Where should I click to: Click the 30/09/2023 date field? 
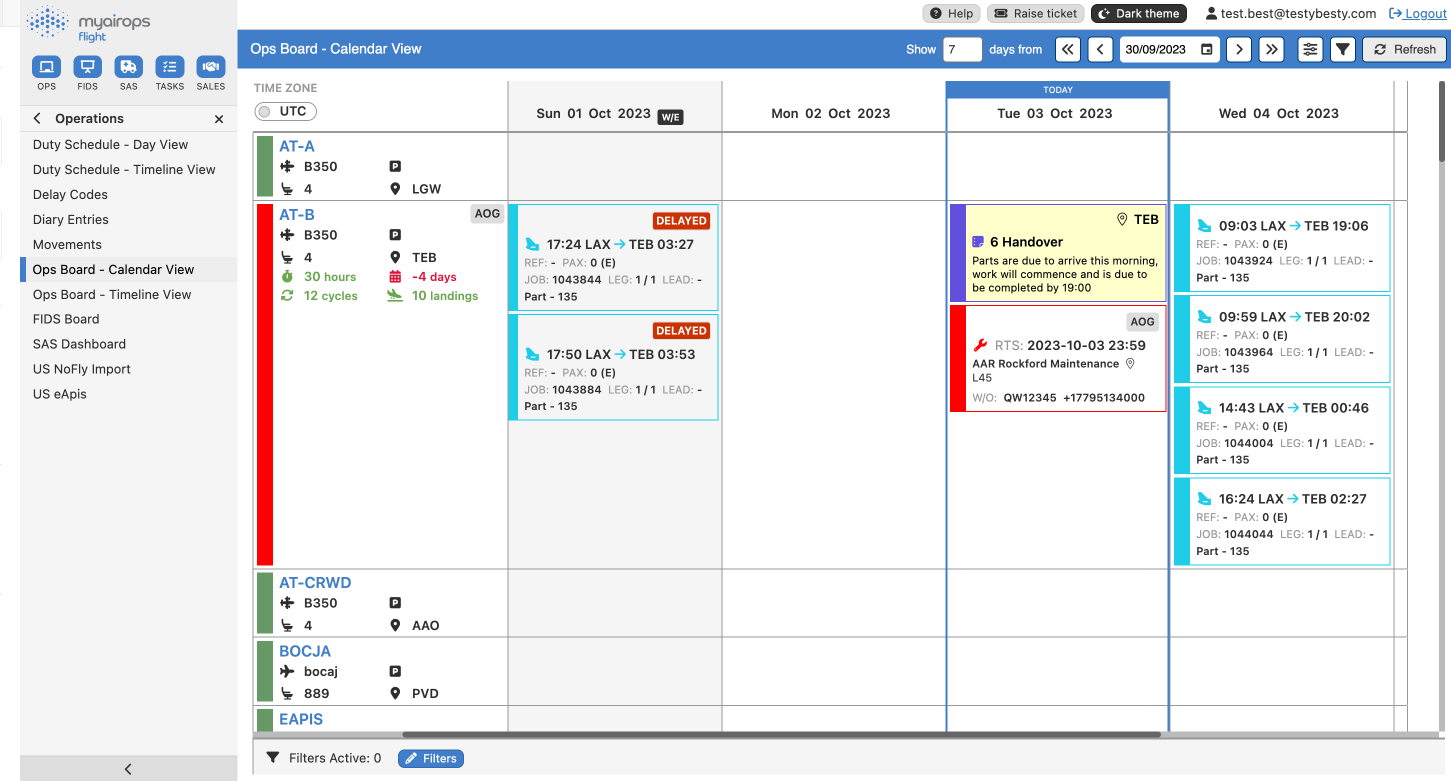[1169, 49]
